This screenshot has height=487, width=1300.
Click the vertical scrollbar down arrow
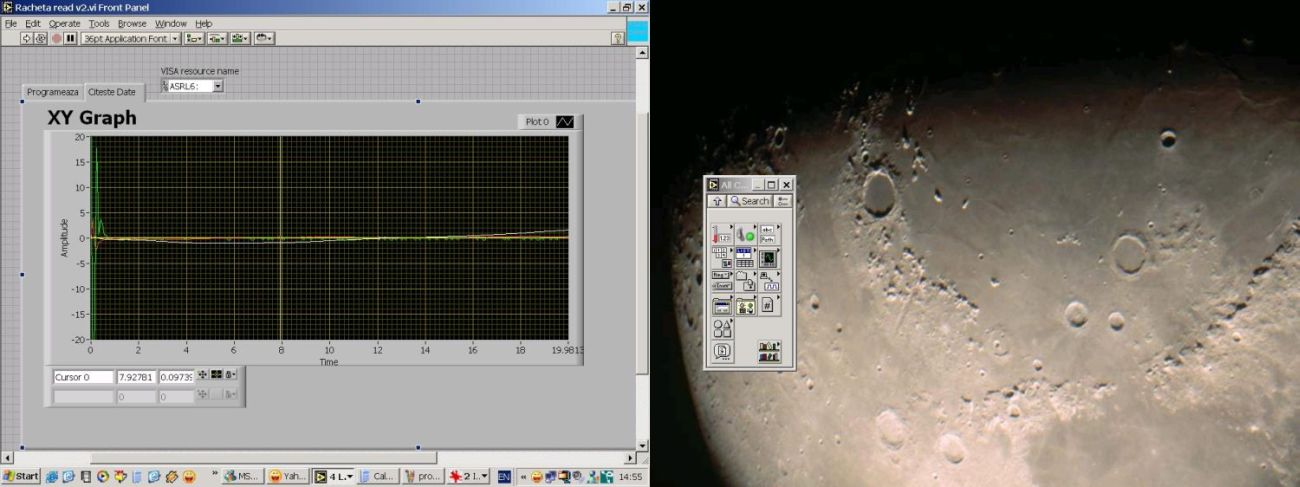tap(643, 446)
